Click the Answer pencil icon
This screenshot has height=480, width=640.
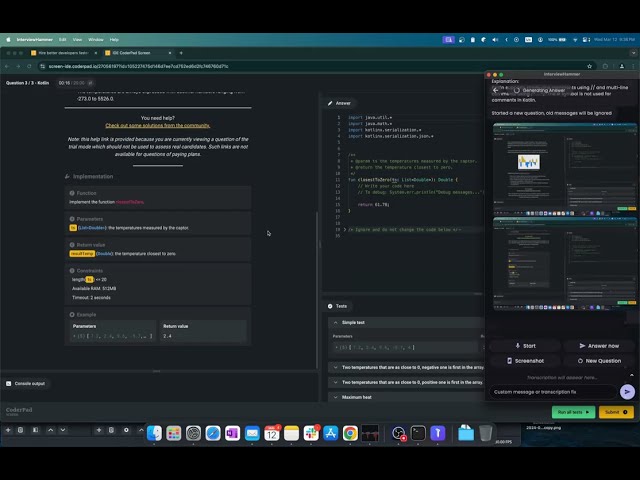click(x=330, y=103)
